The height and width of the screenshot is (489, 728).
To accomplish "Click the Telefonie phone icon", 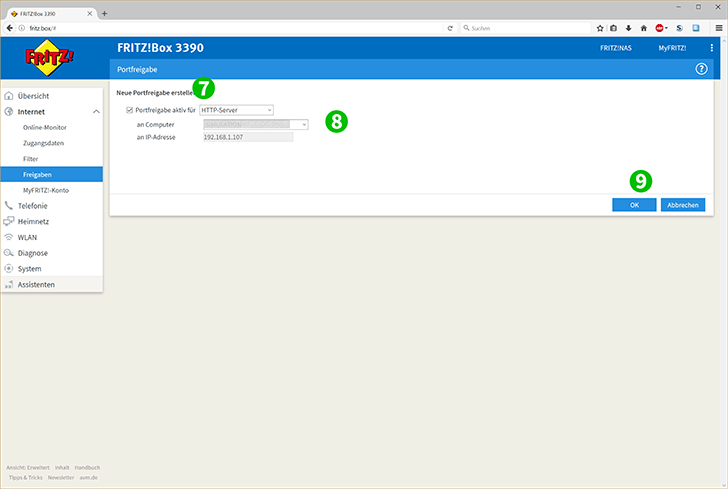I will (x=8, y=205).
